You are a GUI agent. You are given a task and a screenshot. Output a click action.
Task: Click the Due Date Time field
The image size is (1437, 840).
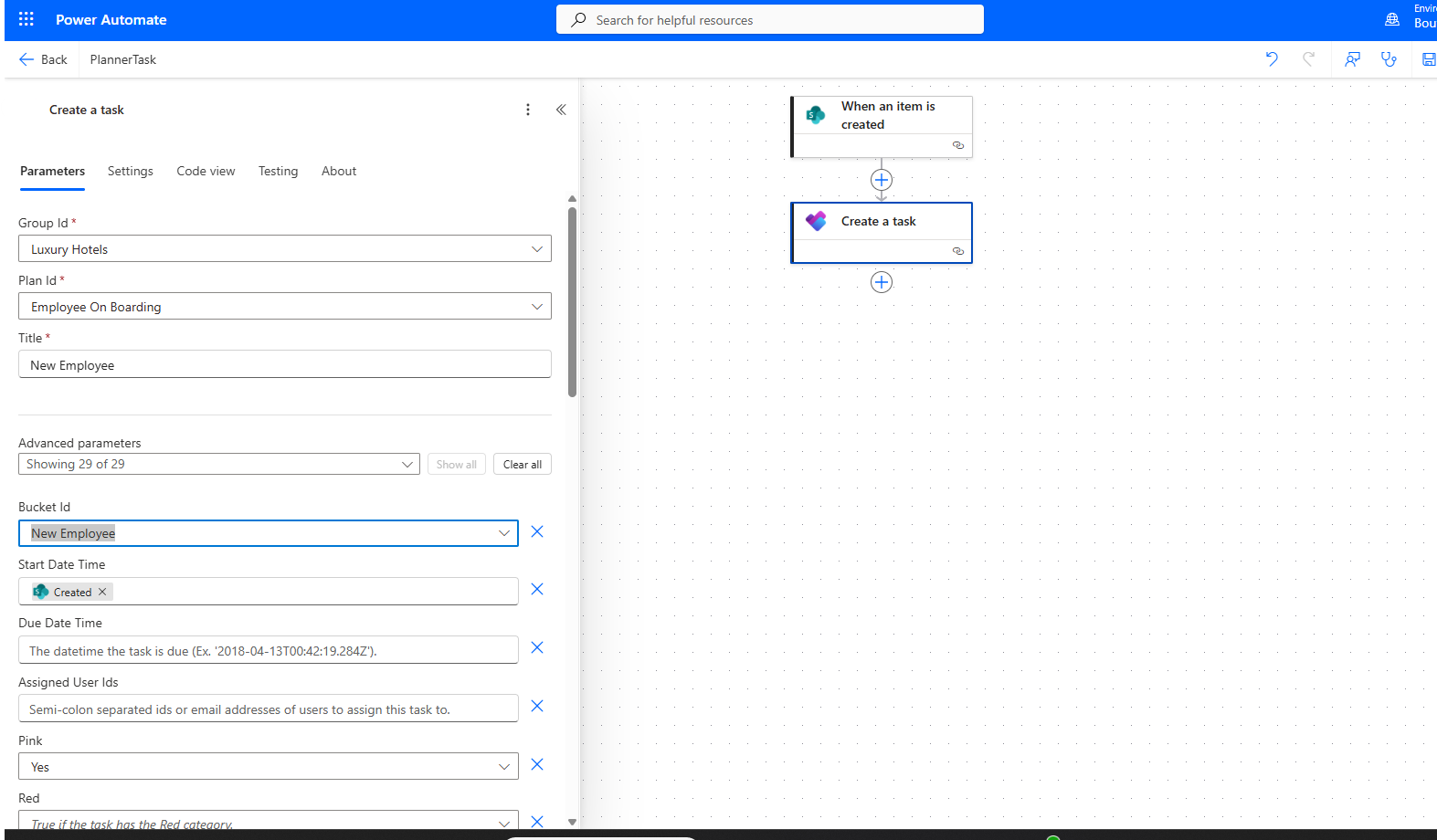pos(269,650)
